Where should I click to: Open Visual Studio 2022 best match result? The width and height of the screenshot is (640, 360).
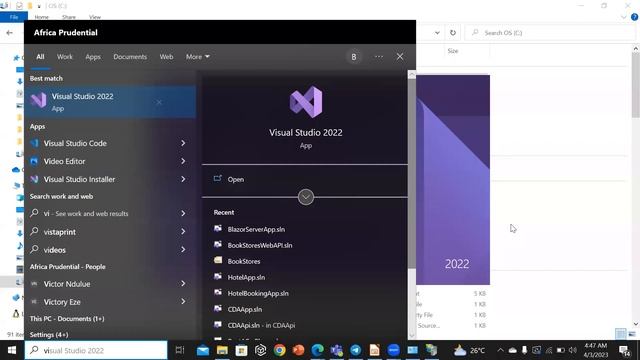click(110, 102)
